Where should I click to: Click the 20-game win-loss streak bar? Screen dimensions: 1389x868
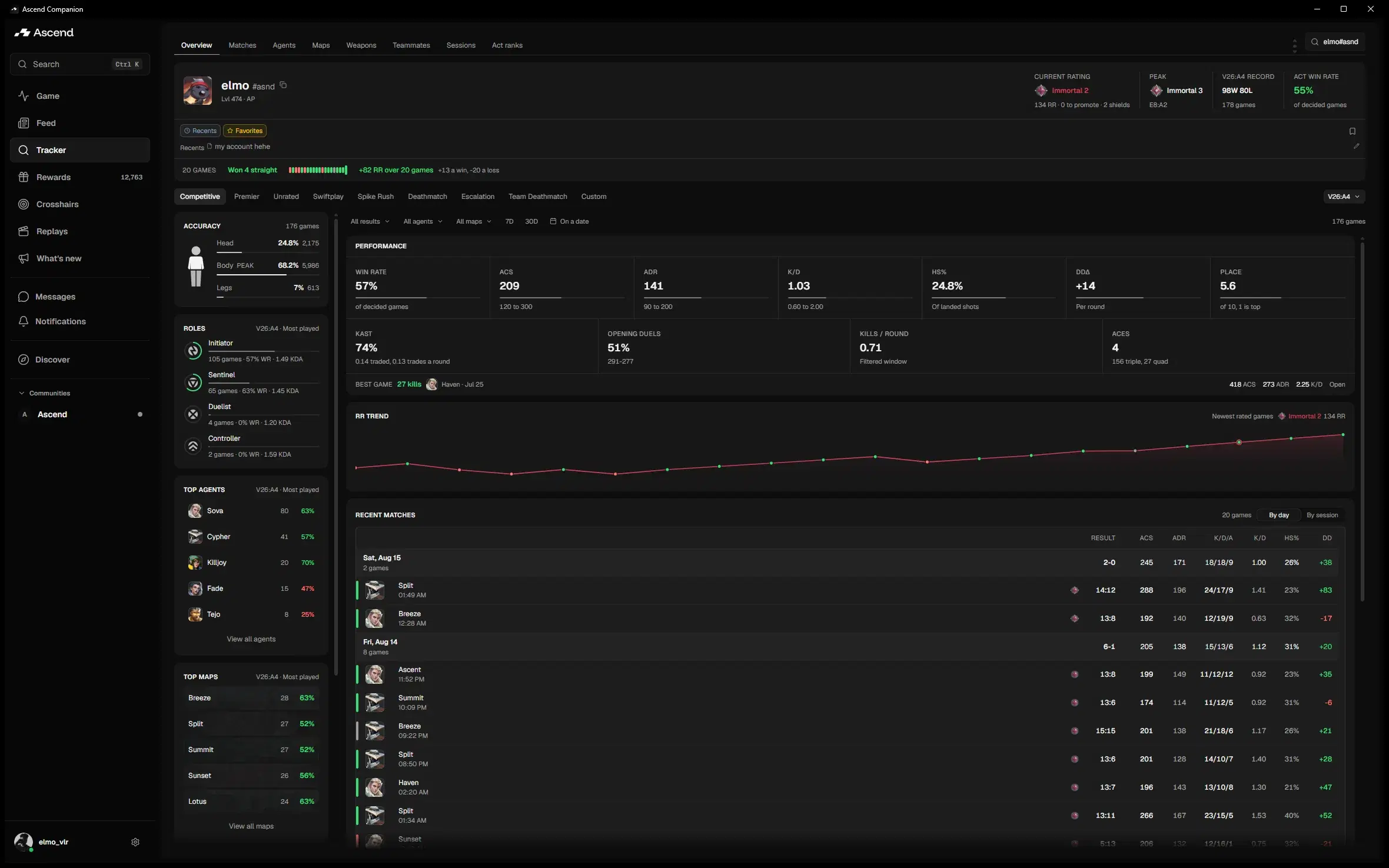(x=318, y=170)
